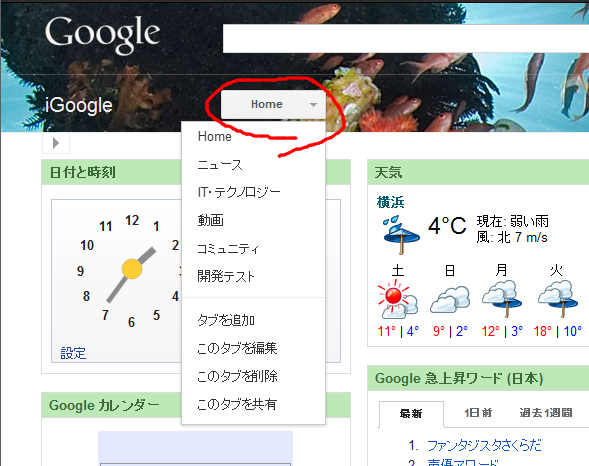Screen dimensions: 589x466
Task: Expand the left sidebar arrow
Action: pyautogui.click(x=56, y=143)
